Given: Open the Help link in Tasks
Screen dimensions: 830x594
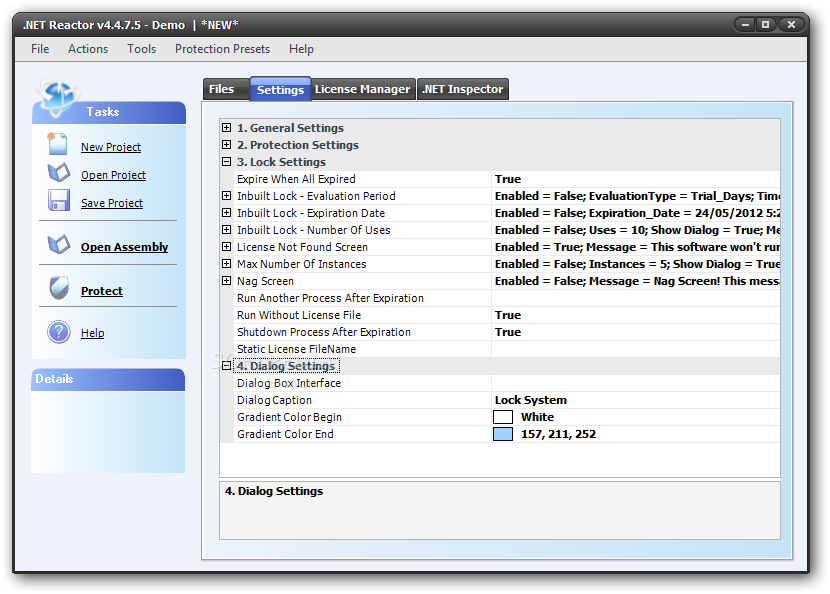Looking at the screenshot, I should point(93,333).
